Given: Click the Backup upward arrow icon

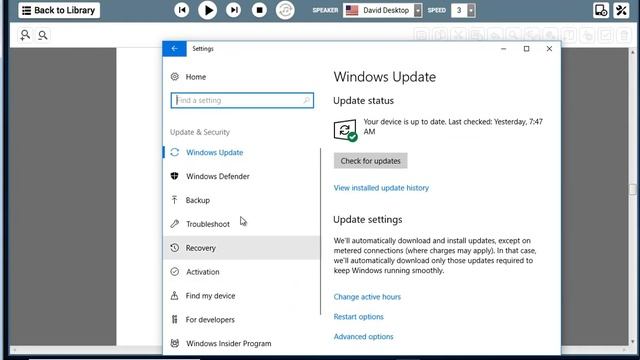Looking at the screenshot, I should point(174,200).
